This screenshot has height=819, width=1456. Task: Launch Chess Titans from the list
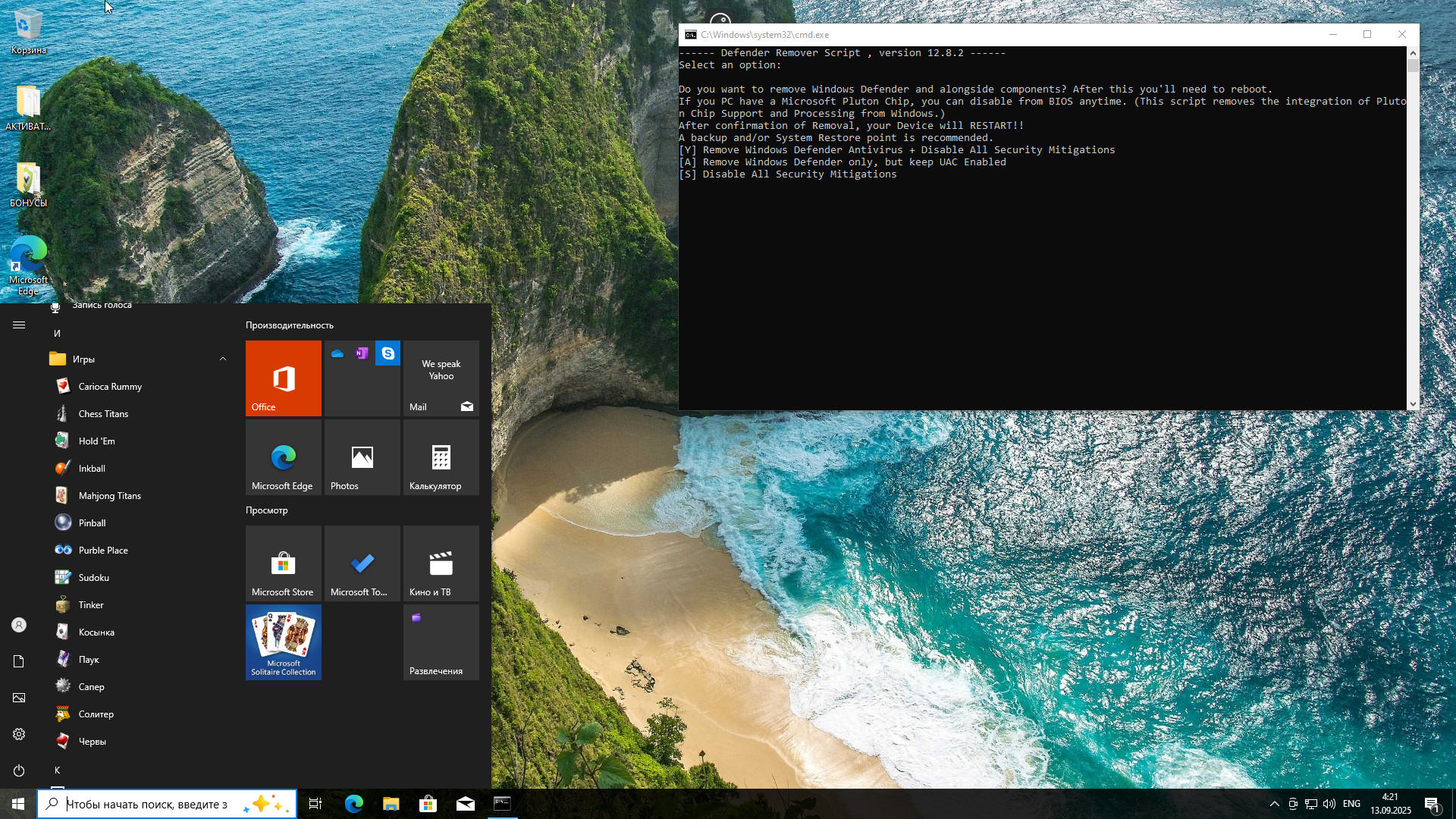[103, 414]
